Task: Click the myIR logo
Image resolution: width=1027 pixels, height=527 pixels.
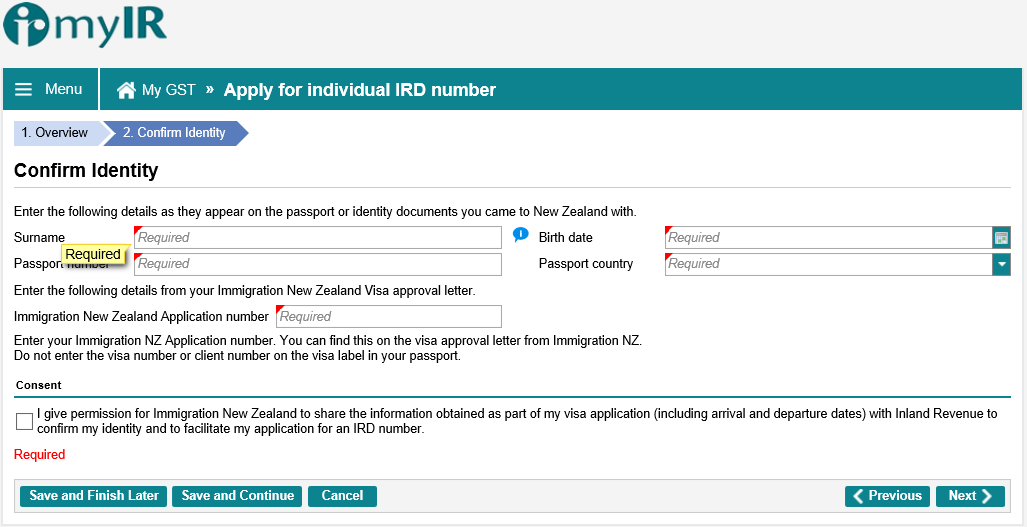Action: coord(85,27)
